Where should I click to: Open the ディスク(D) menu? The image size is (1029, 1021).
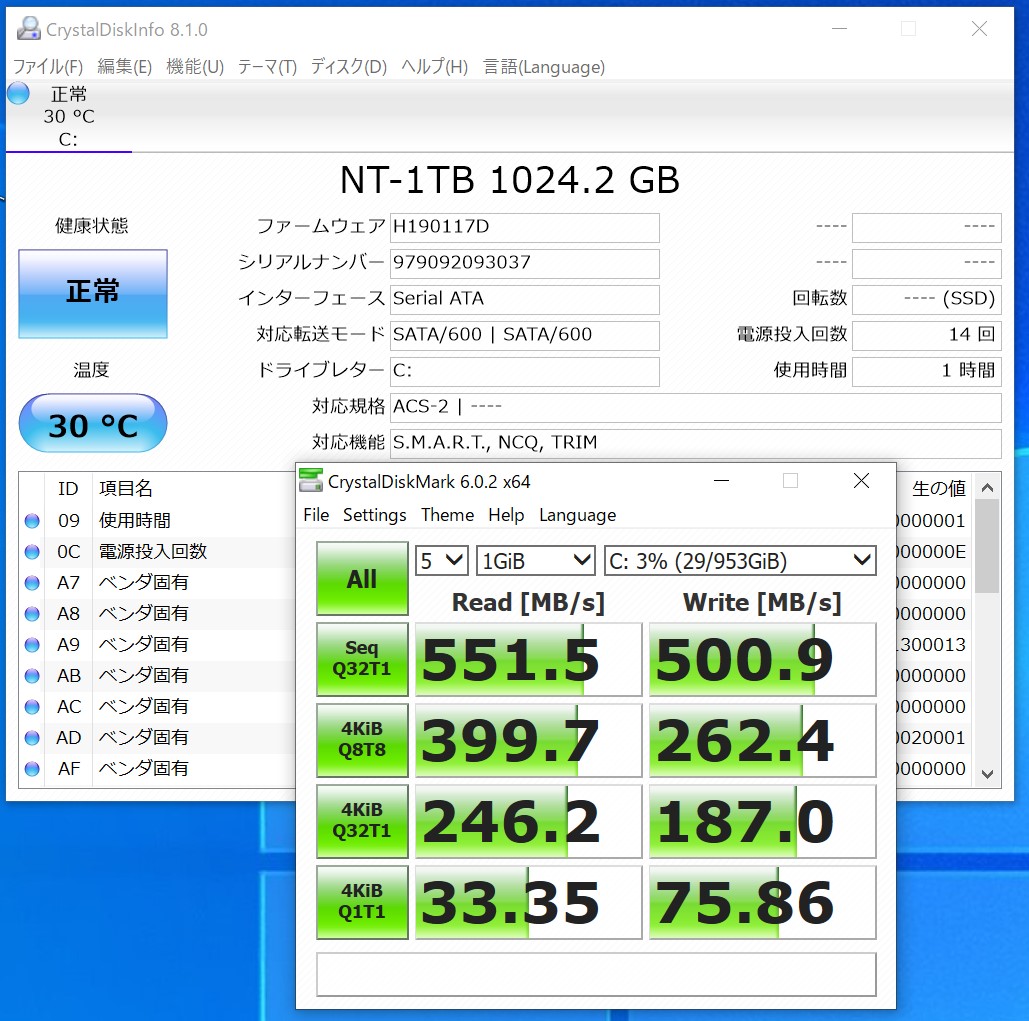pos(348,66)
